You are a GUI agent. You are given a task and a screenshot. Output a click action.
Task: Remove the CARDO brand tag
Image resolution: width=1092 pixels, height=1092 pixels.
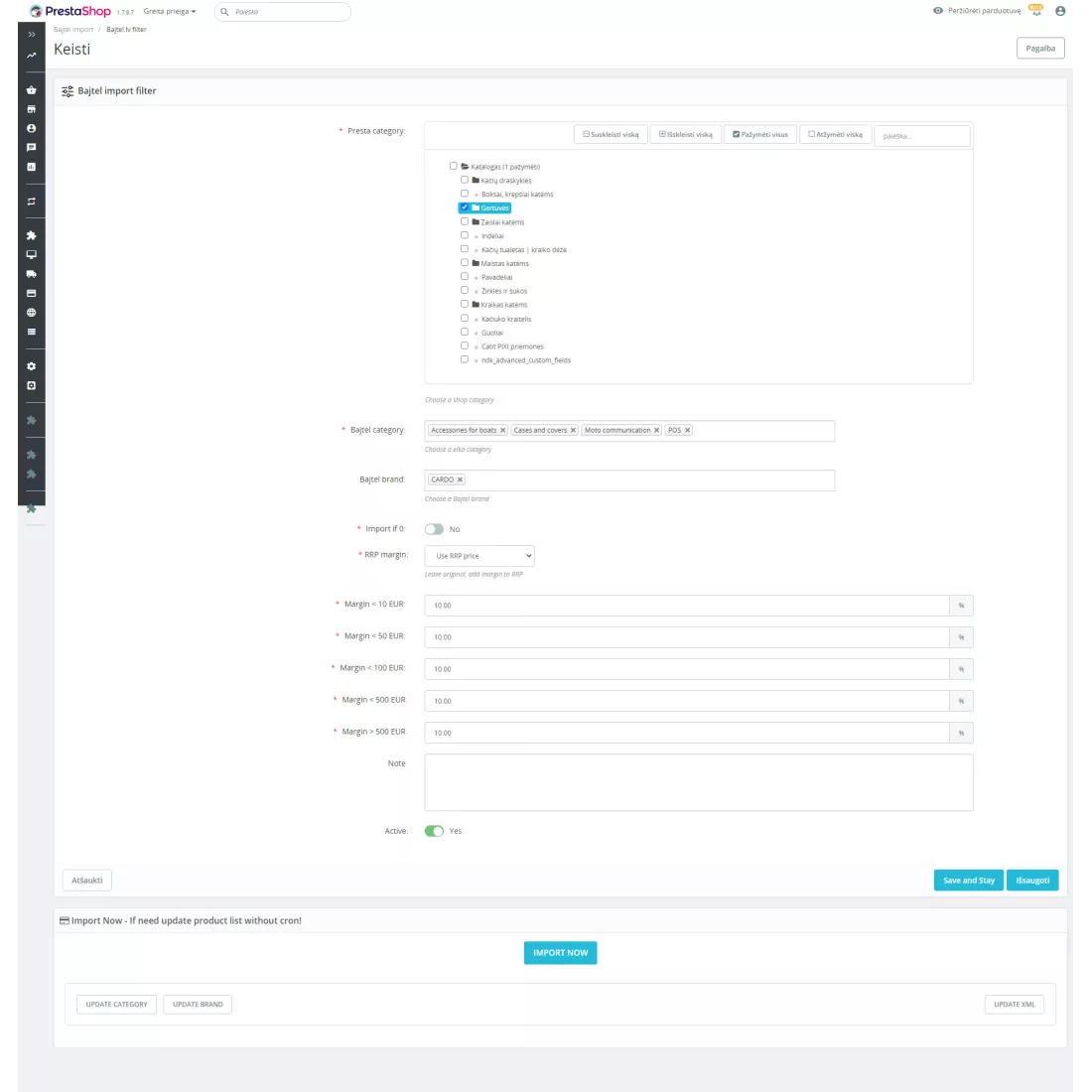click(460, 479)
